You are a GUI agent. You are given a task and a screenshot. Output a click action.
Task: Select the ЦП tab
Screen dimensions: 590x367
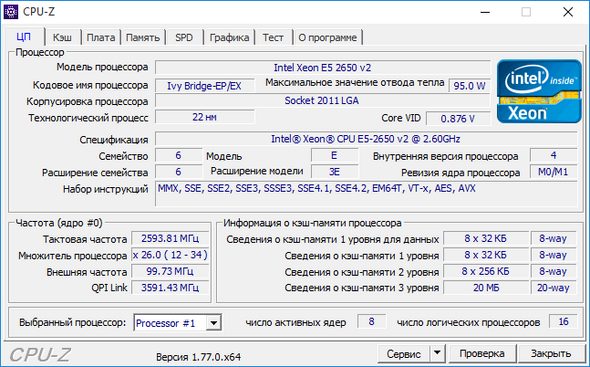click(x=24, y=37)
